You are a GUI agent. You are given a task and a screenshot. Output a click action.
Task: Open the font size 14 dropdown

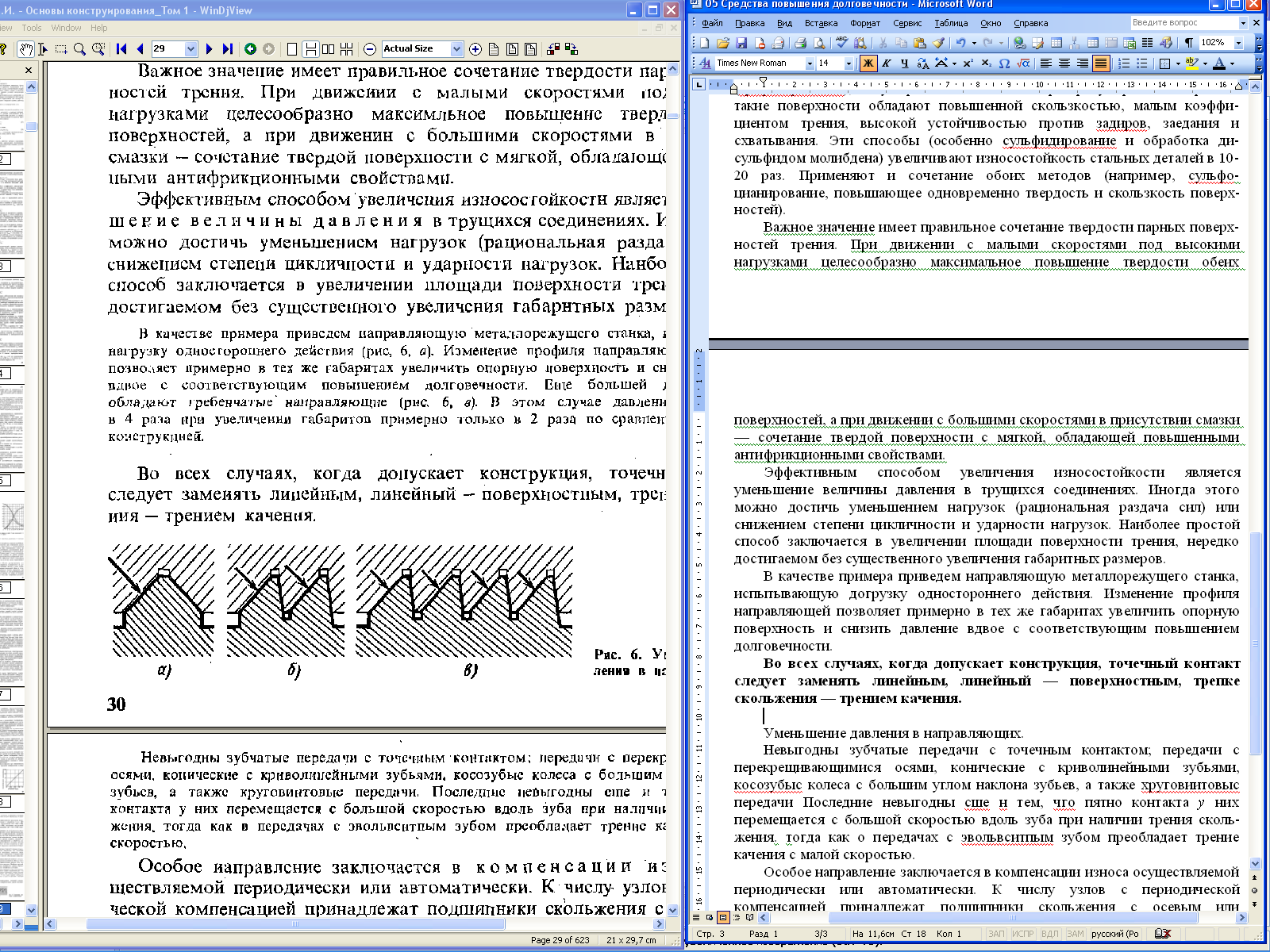point(849,63)
